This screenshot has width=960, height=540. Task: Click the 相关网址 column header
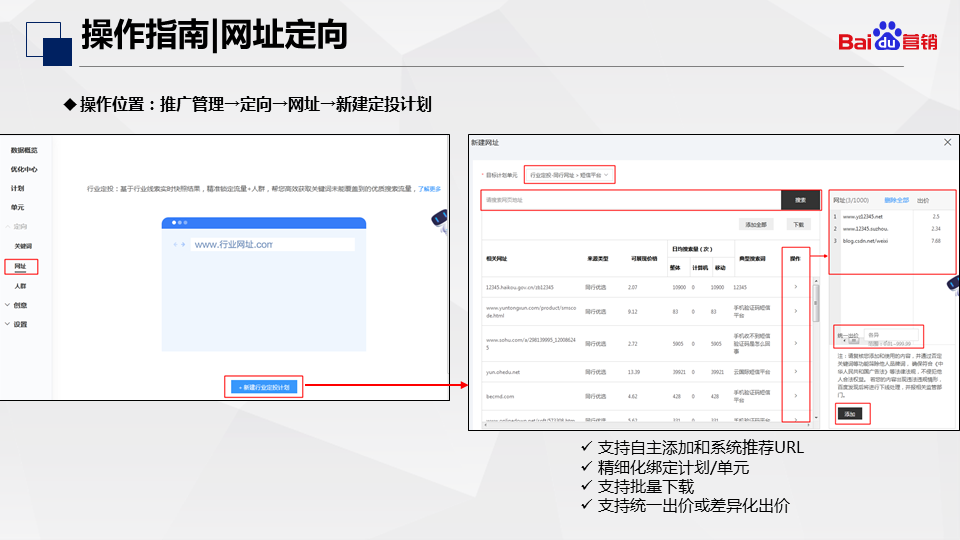pos(497,259)
